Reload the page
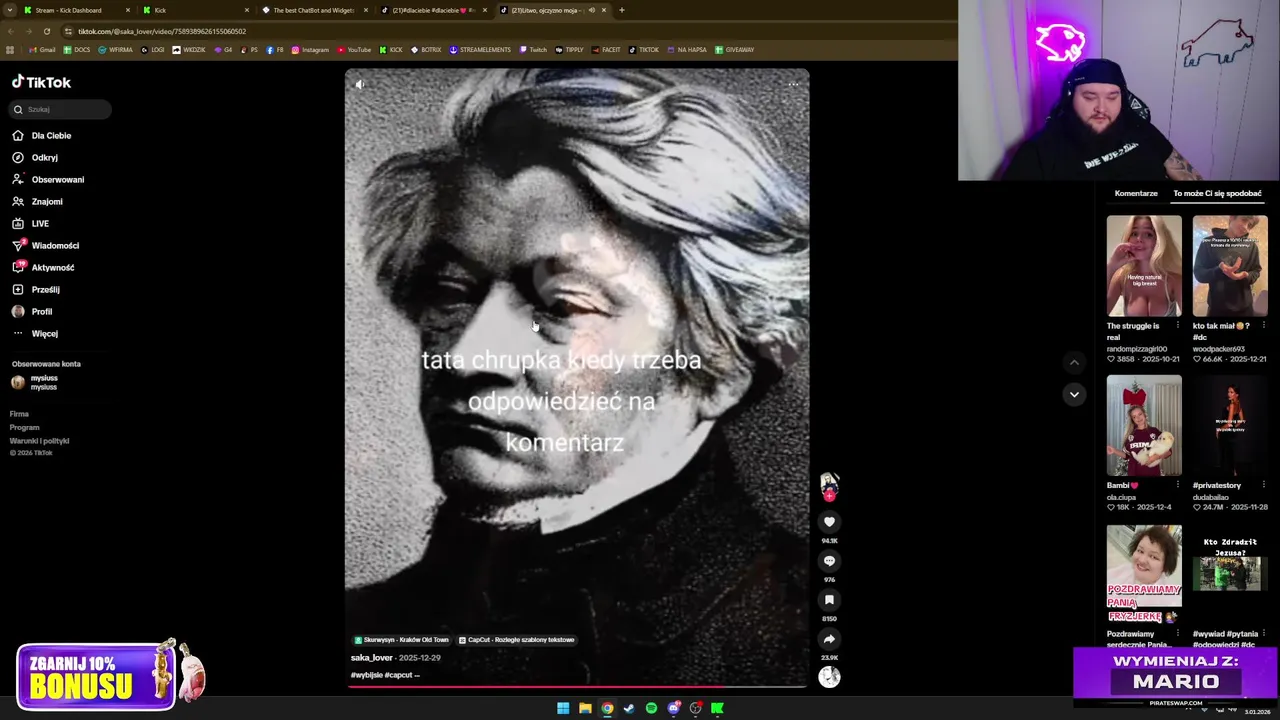Viewport: 1280px width, 720px height. [x=46, y=31]
